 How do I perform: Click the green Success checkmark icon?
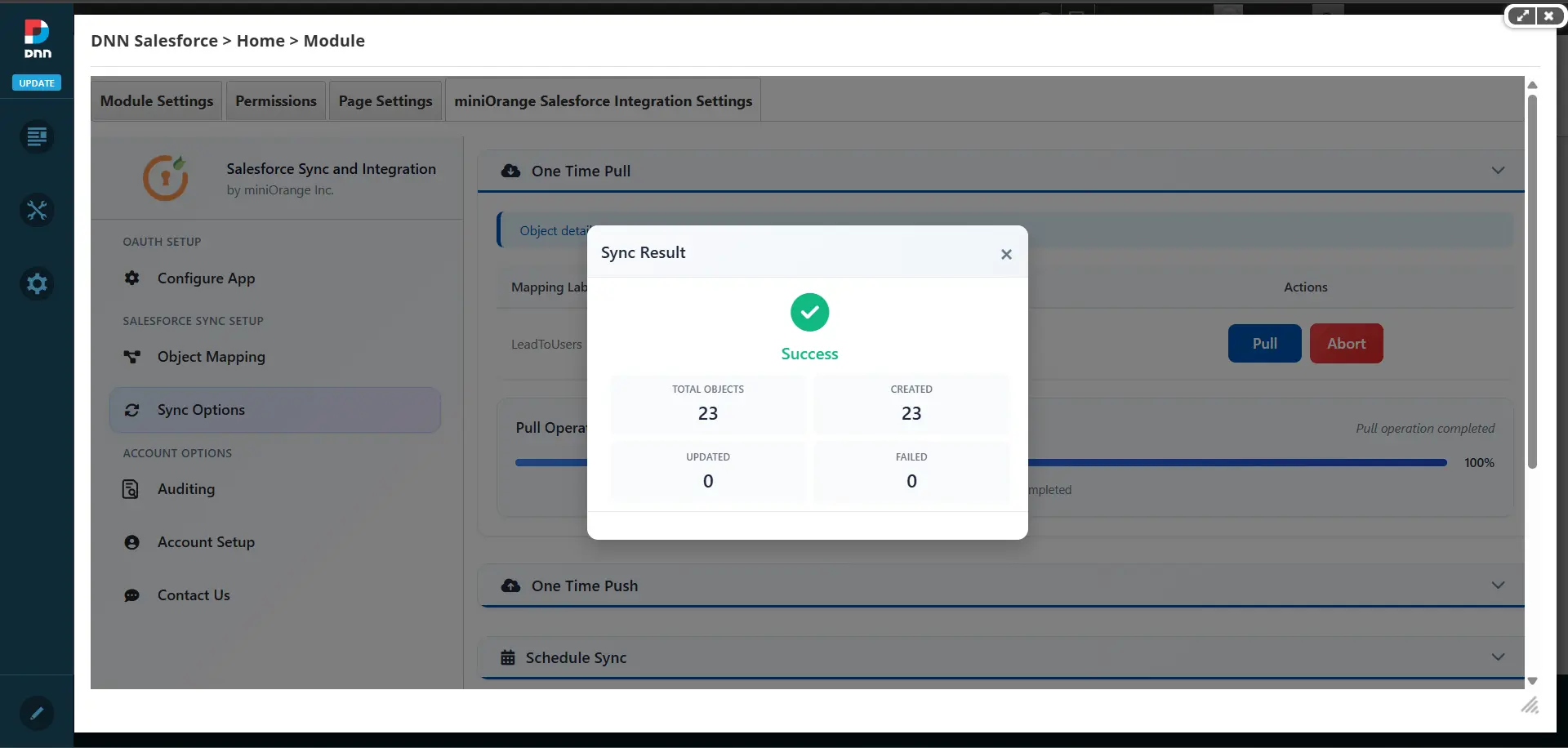(x=809, y=312)
